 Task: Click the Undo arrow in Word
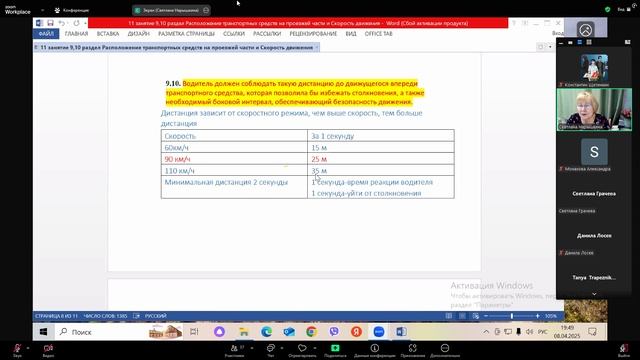click(x=61, y=23)
